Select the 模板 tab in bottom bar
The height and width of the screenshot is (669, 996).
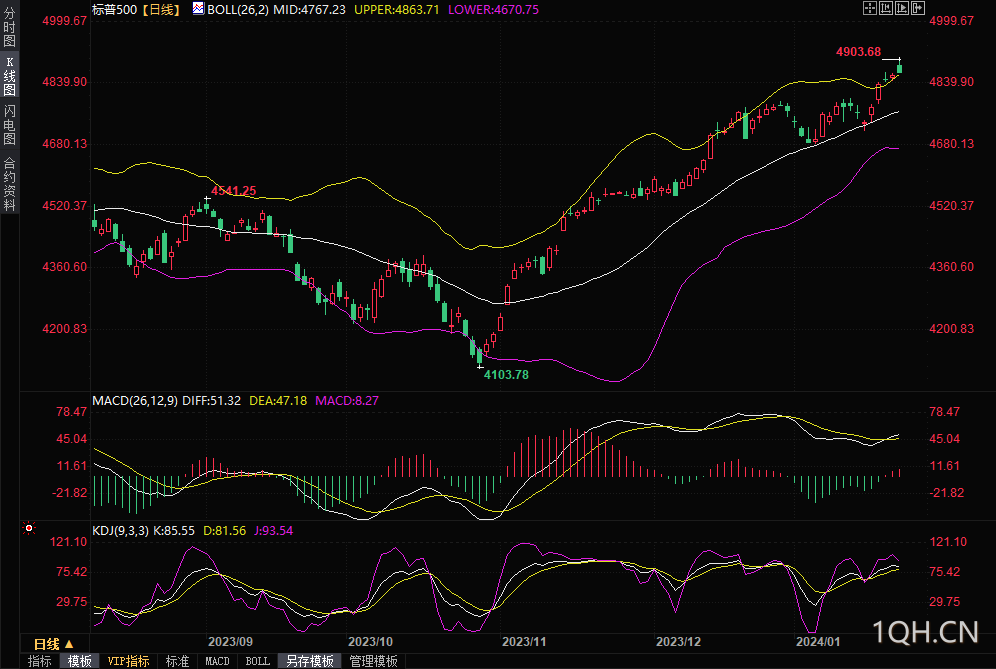[x=80, y=661]
